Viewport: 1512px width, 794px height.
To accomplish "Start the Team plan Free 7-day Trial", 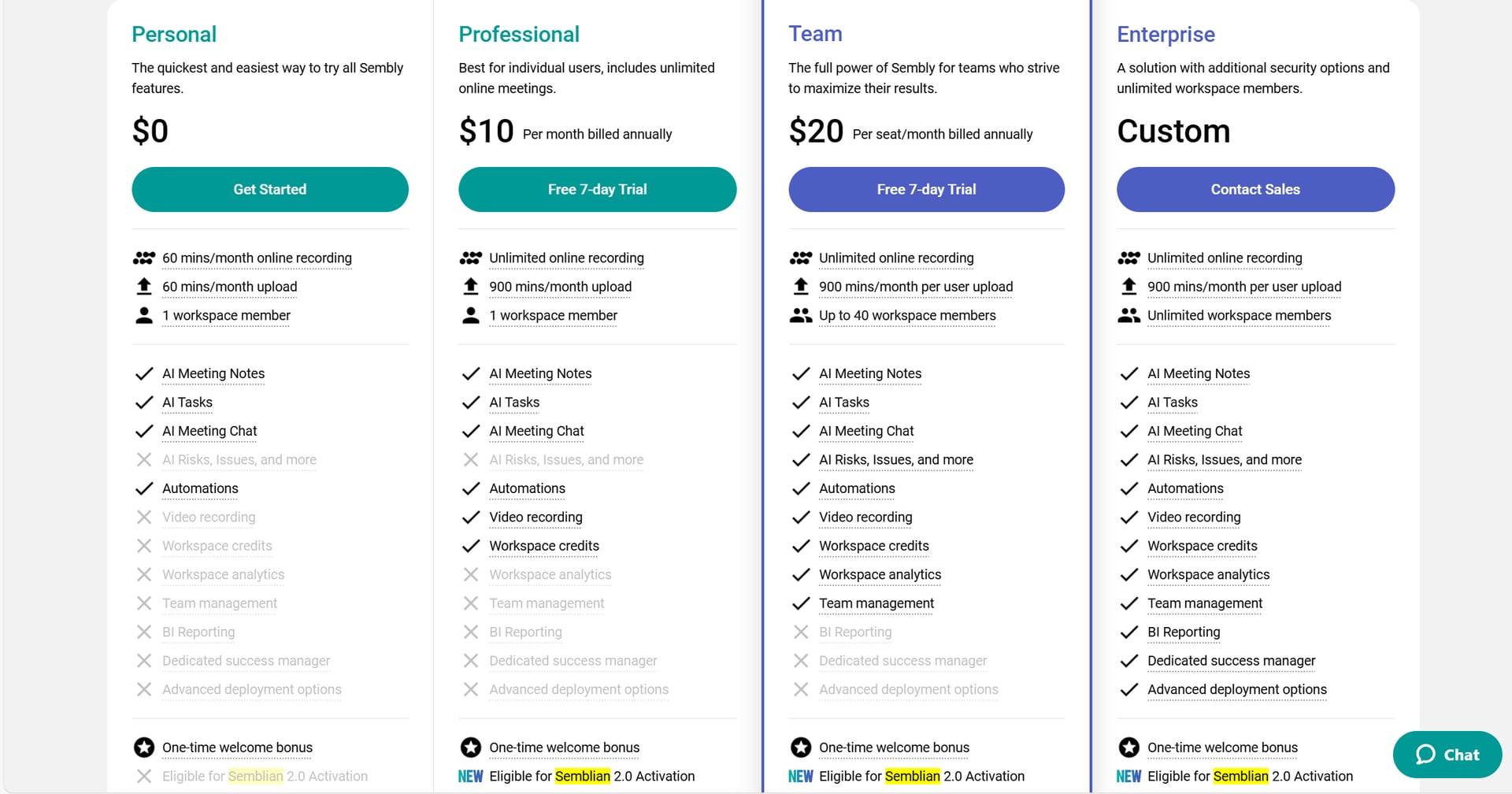I will pyautogui.click(x=927, y=189).
